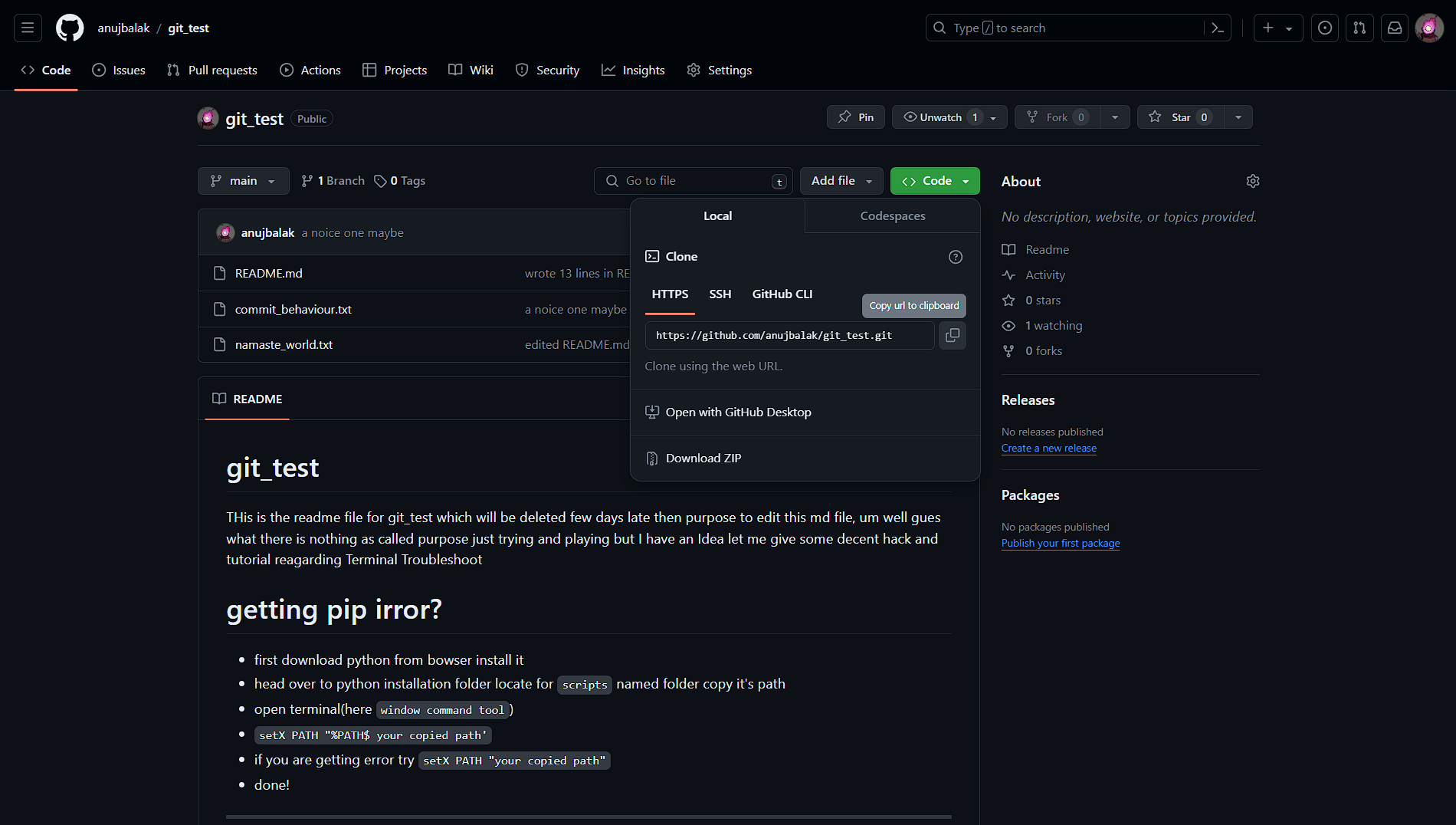View the 0 Tags link
Image resolution: width=1456 pixels, height=825 pixels.
pos(399,181)
